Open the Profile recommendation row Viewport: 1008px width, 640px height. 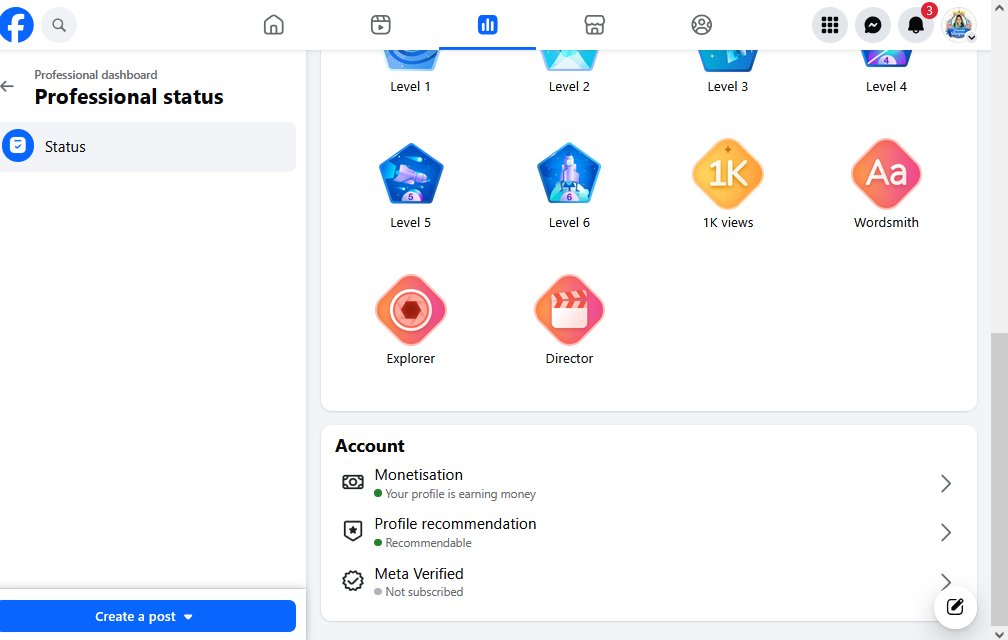tap(649, 532)
